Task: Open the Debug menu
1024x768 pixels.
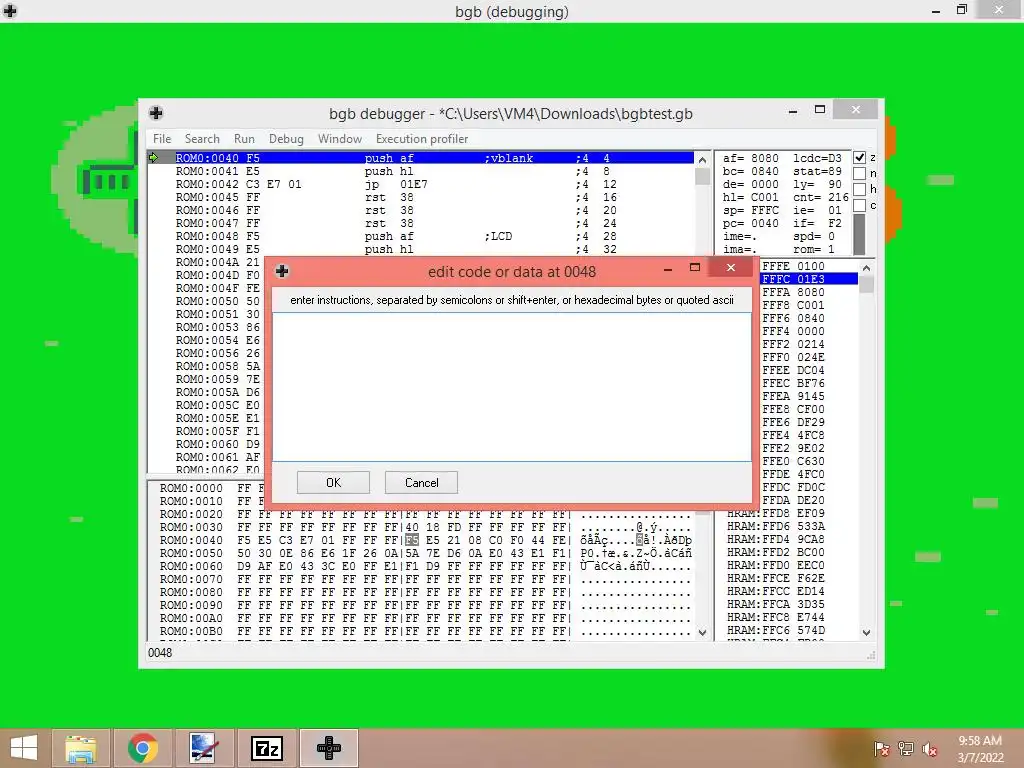Action: click(286, 138)
